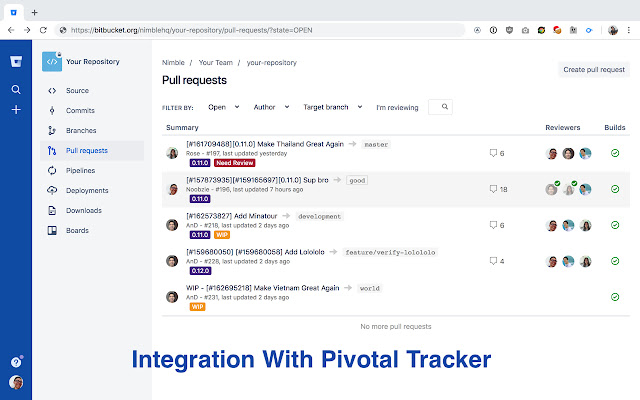Click comment icon on Make Thailand row
Screen dimensions: 640x400
pos(493,153)
